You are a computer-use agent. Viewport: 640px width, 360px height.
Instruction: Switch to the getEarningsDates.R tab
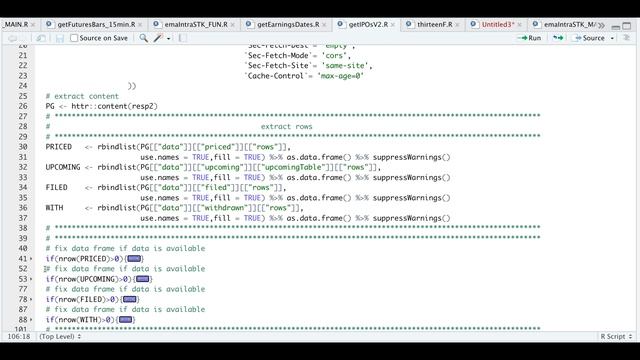coord(288,24)
